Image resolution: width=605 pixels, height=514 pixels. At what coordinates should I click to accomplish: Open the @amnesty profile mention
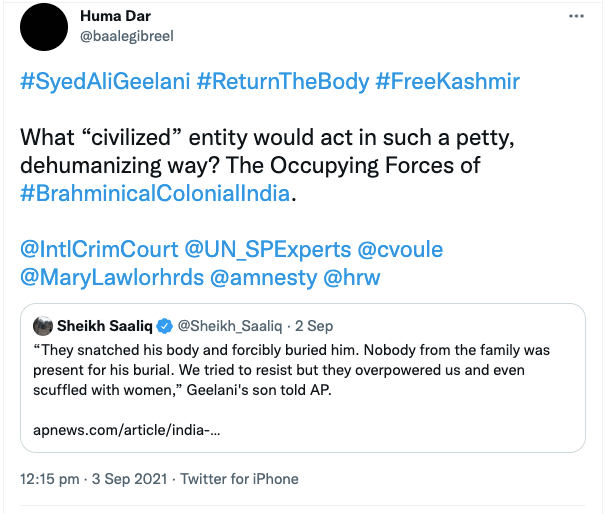point(262,276)
